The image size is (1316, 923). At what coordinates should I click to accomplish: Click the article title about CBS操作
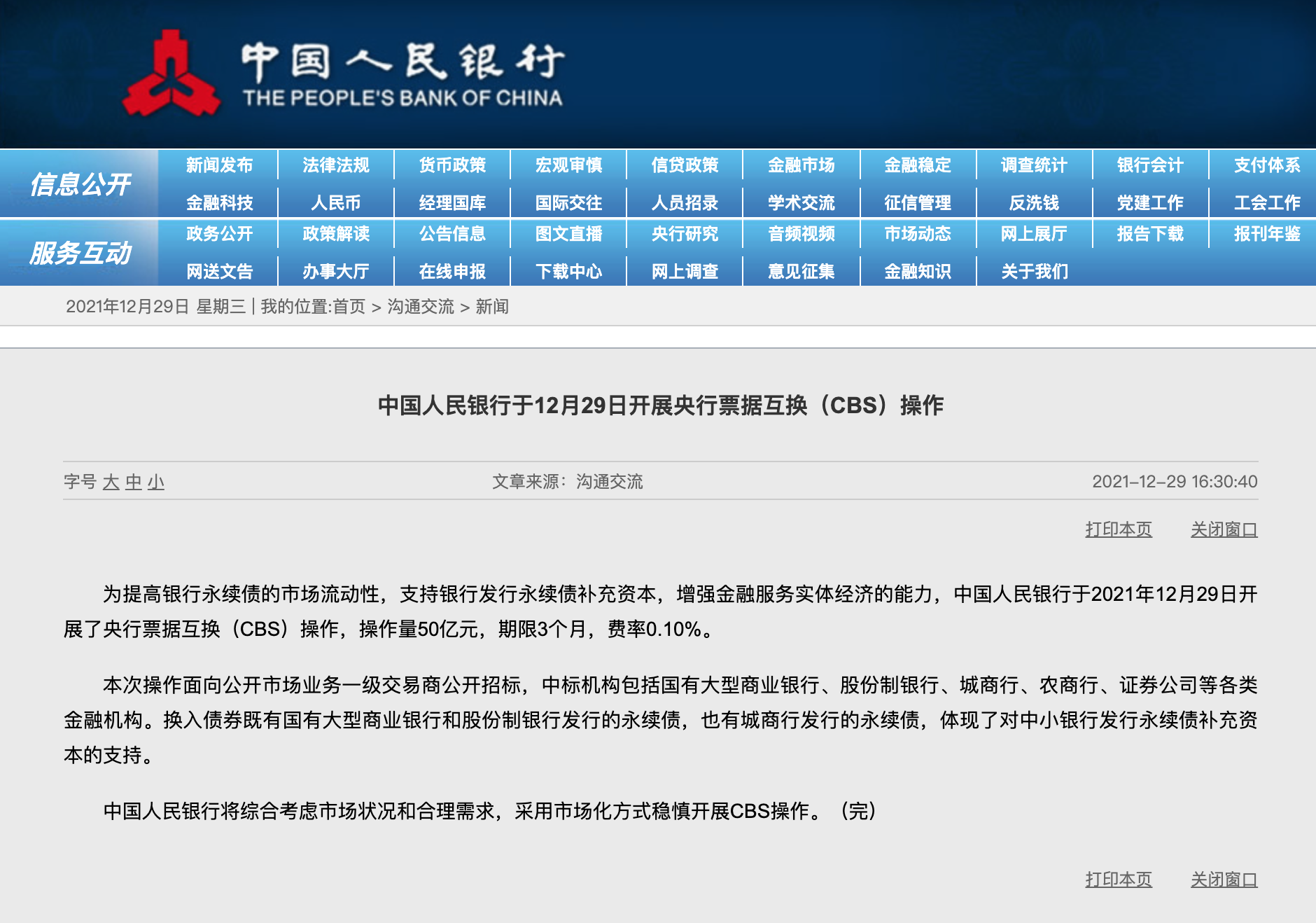point(661,405)
